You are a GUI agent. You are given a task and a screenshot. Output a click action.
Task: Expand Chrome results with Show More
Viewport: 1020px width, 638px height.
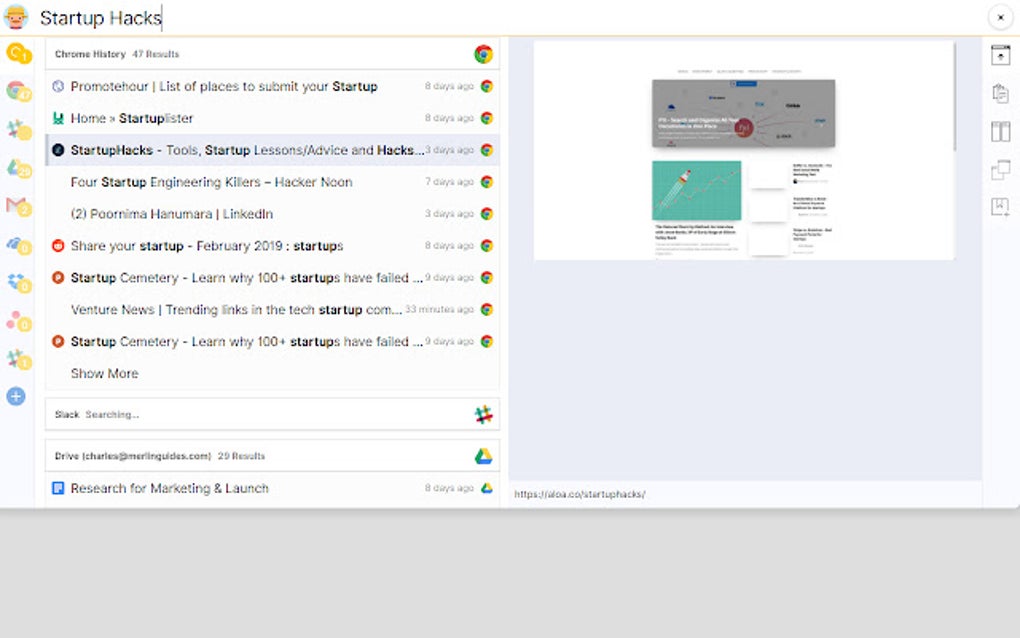pyautogui.click(x=105, y=373)
